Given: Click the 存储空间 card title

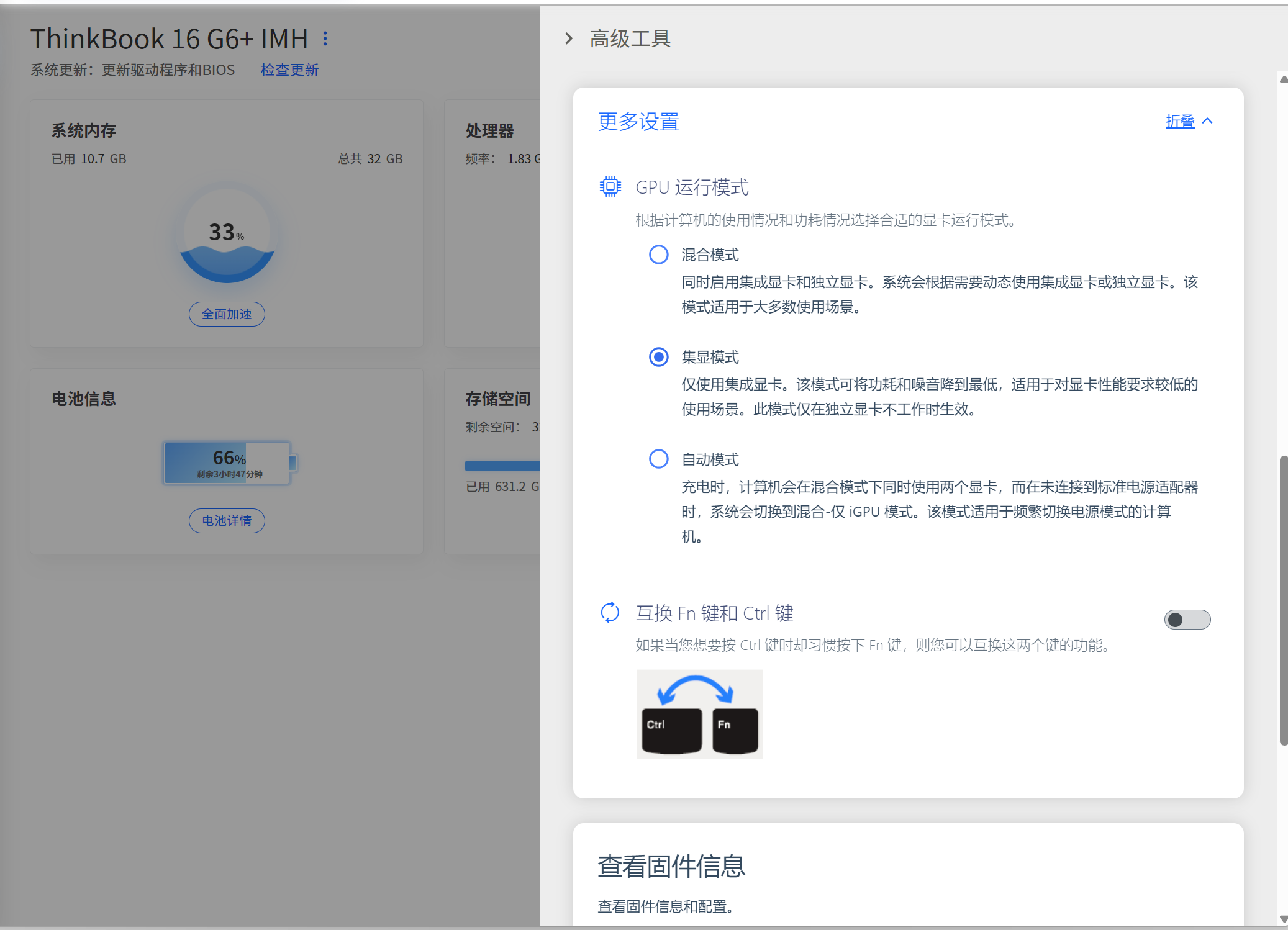Looking at the screenshot, I should pyautogui.click(x=498, y=399).
